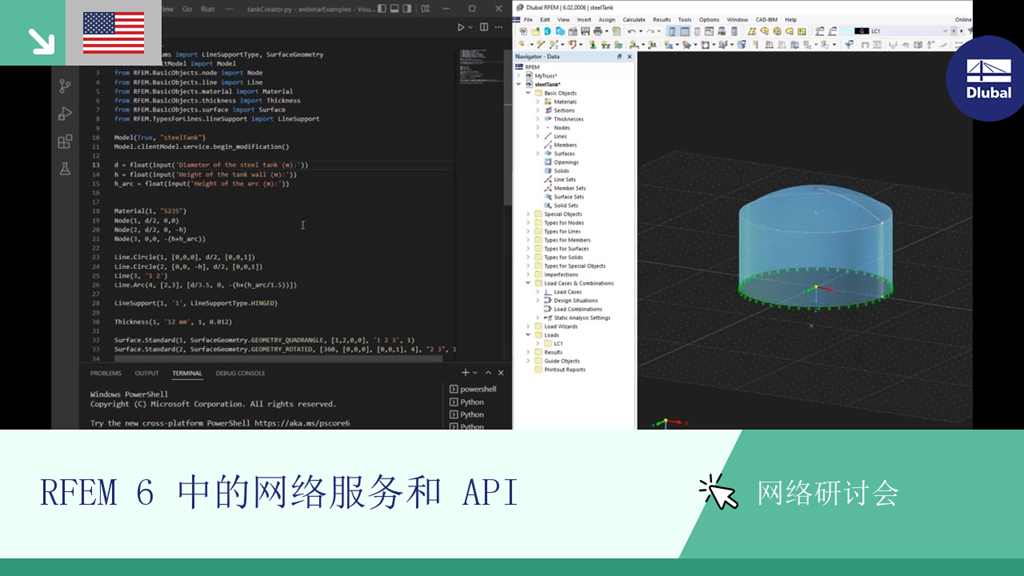Click the new terminal plus icon
The height and width of the screenshot is (576, 1024).
point(466,373)
